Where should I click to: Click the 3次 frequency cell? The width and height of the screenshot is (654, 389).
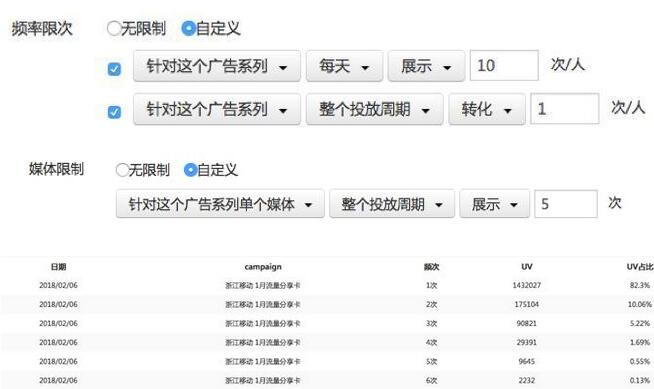pyautogui.click(x=432, y=324)
